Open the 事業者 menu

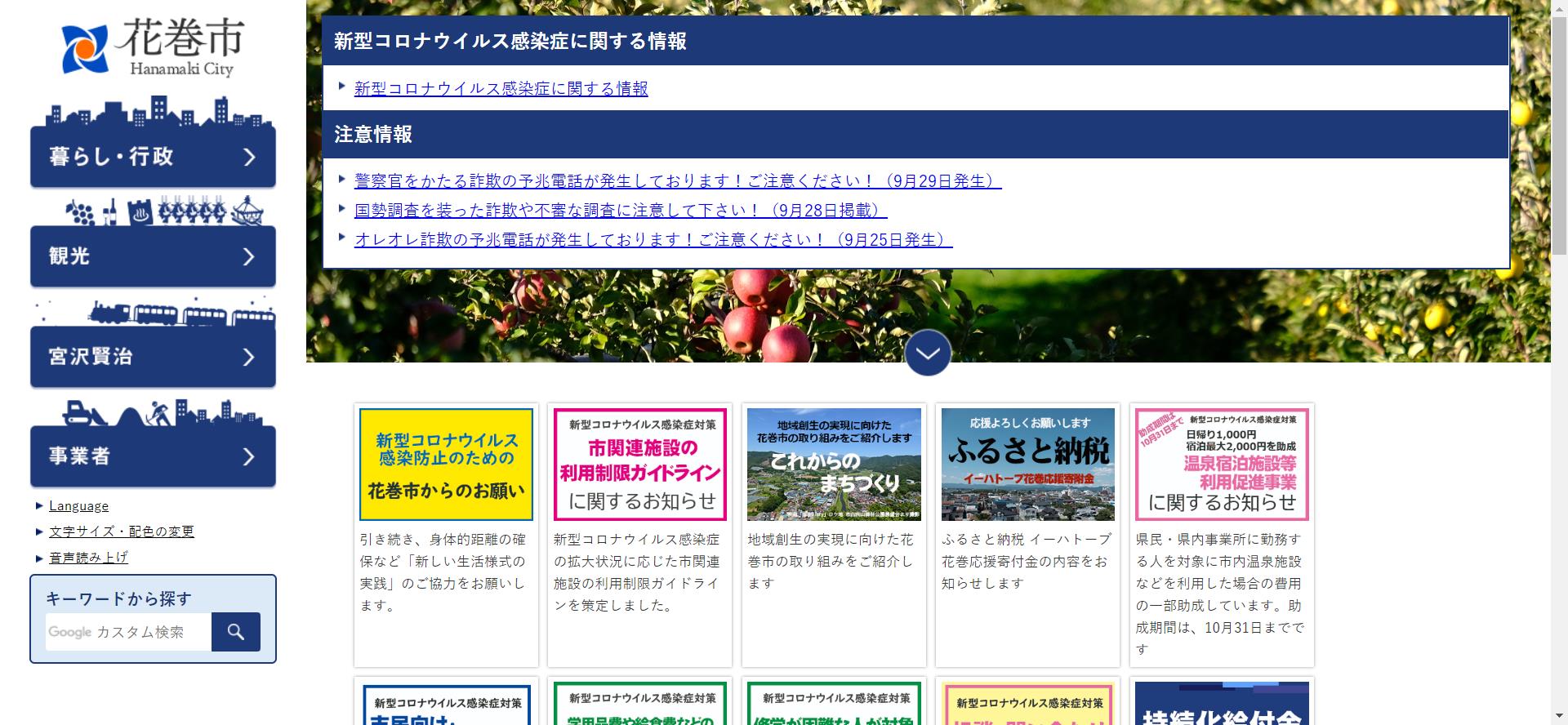click(153, 456)
